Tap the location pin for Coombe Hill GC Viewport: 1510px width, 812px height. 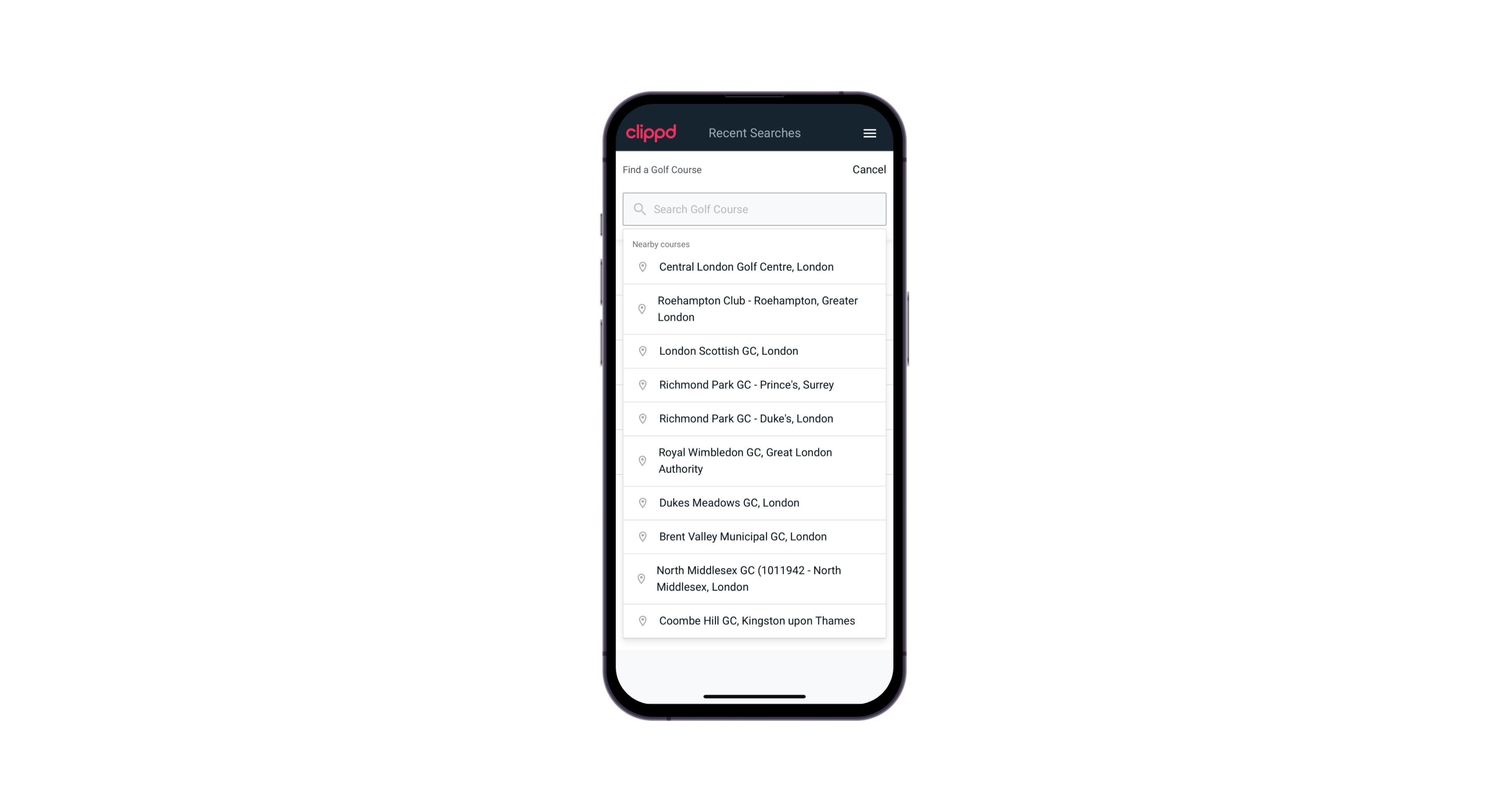coord(641,620)
